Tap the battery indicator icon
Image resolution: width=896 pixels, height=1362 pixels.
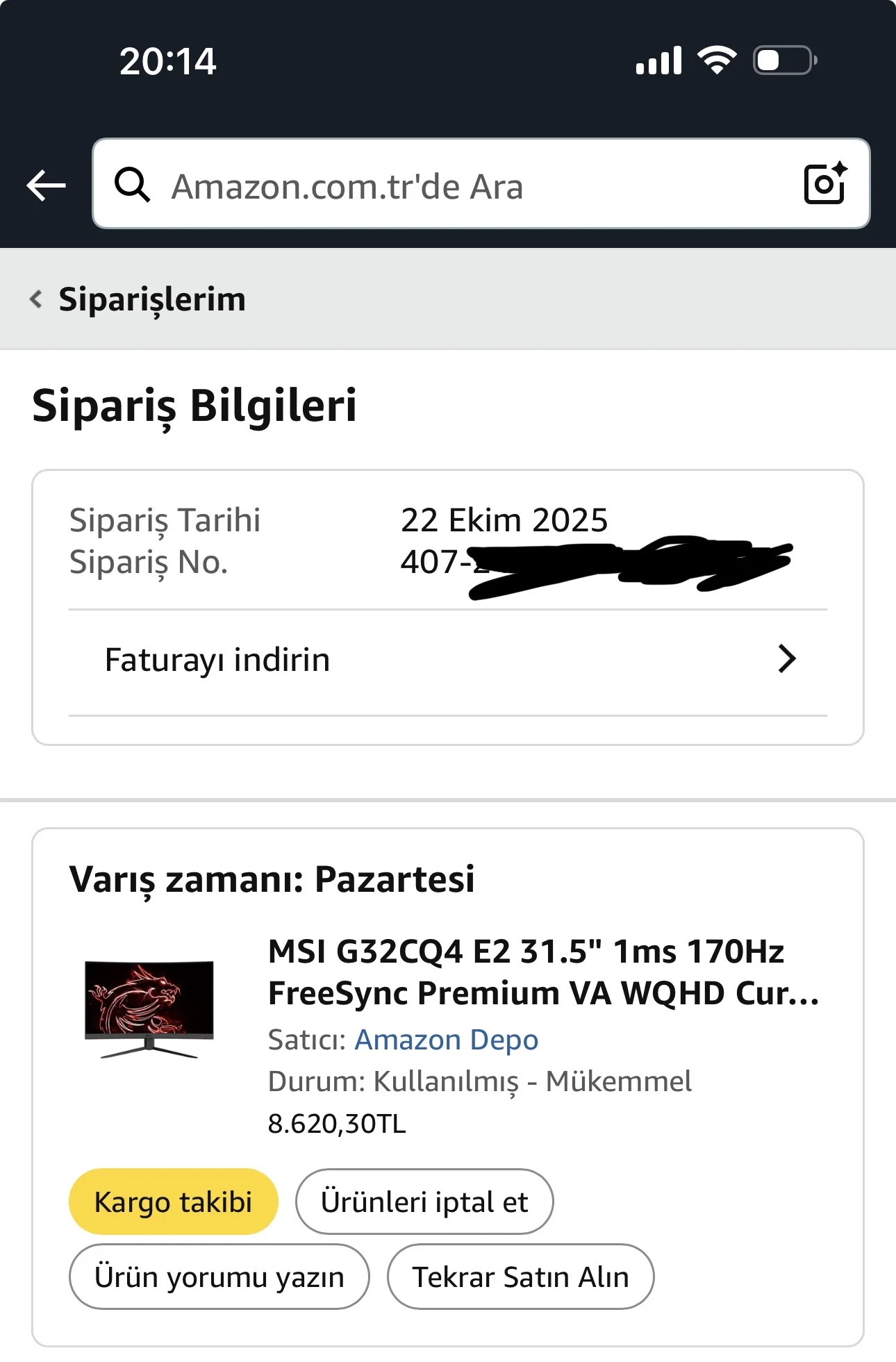[785, 60]
